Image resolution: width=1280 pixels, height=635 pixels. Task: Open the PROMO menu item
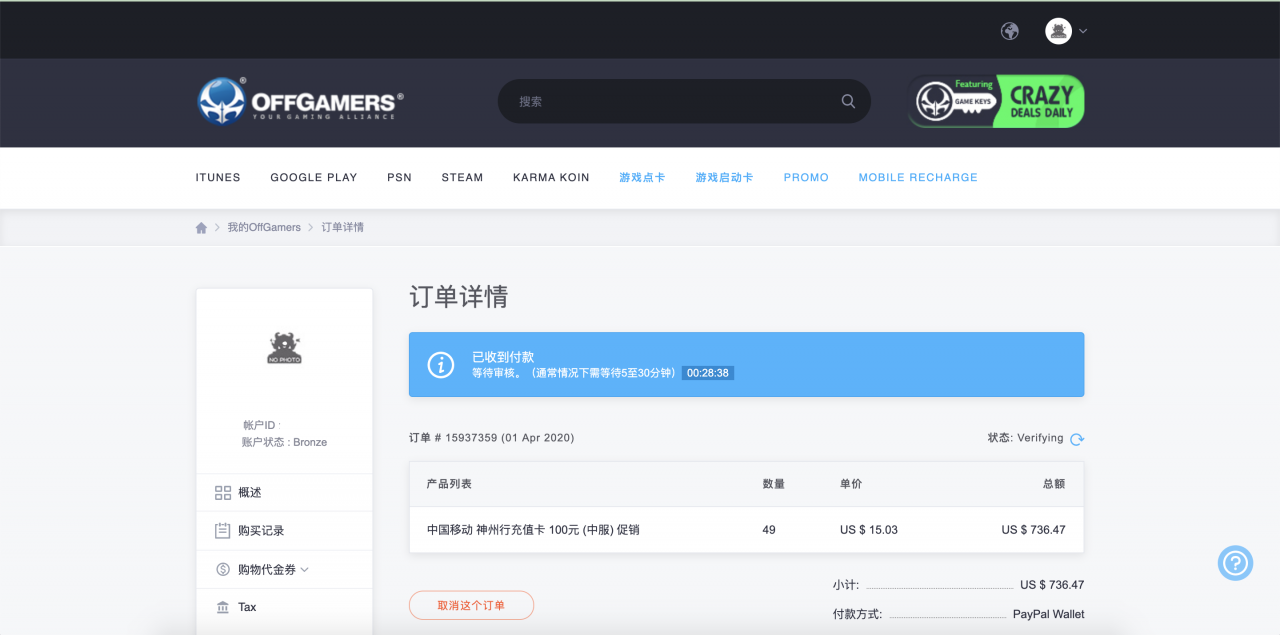click(x=806, y=177)
